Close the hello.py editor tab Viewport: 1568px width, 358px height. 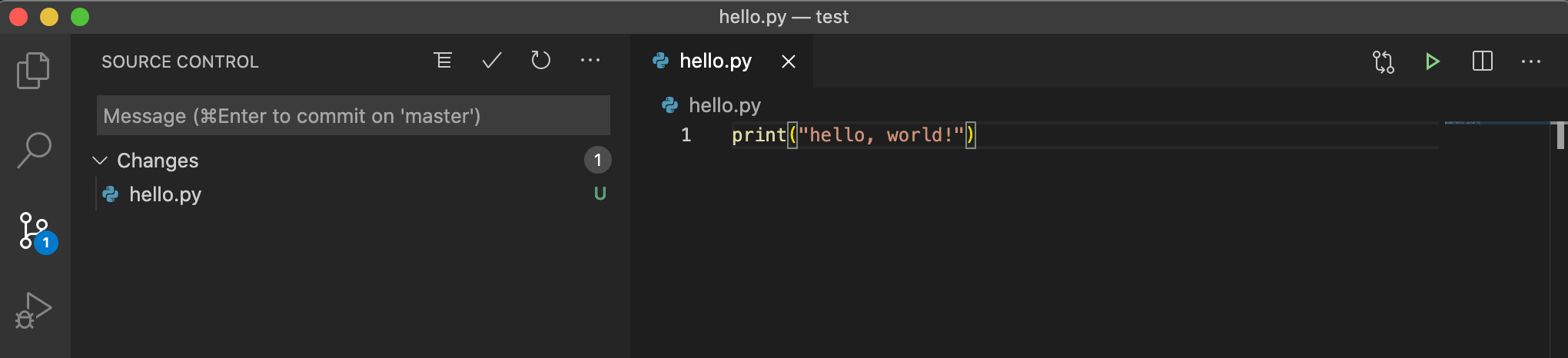[789, 61]
